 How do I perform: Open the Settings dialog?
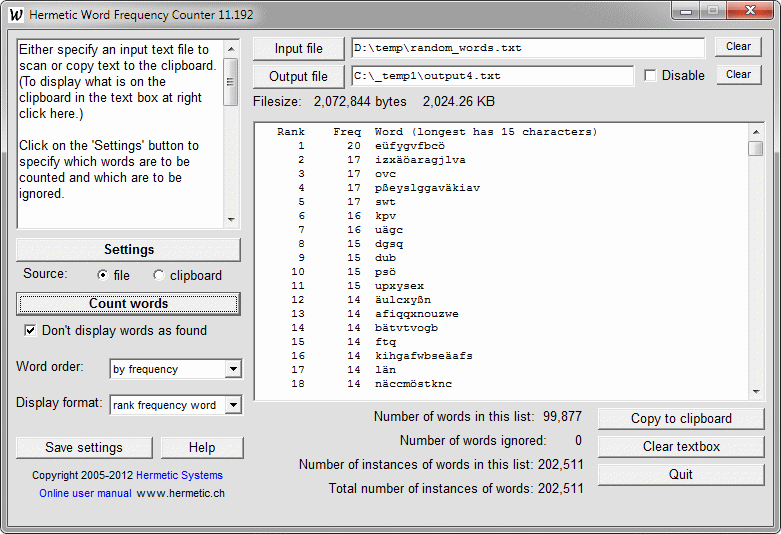coord(128,249)
